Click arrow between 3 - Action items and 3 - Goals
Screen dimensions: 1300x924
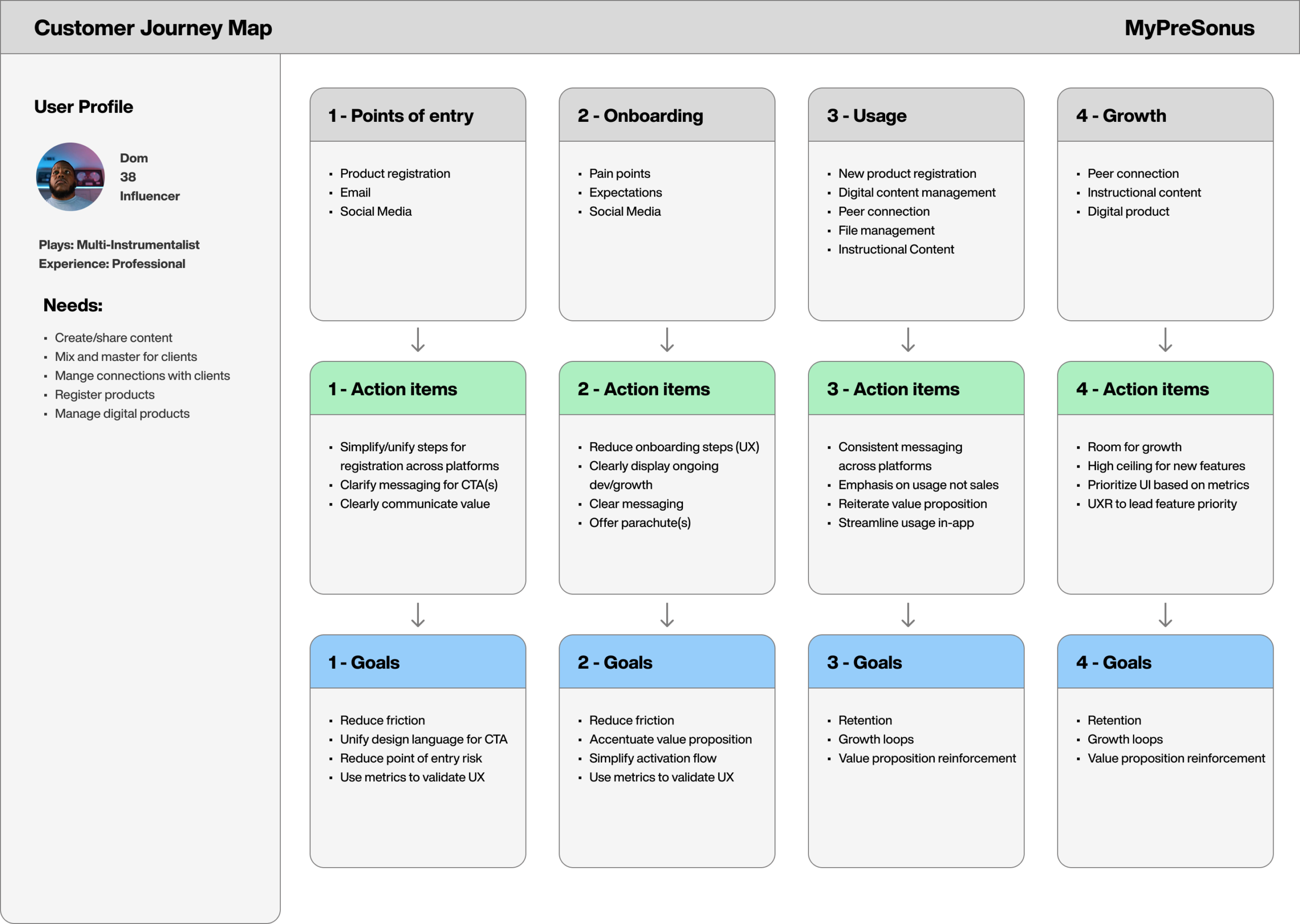(908, 615)
